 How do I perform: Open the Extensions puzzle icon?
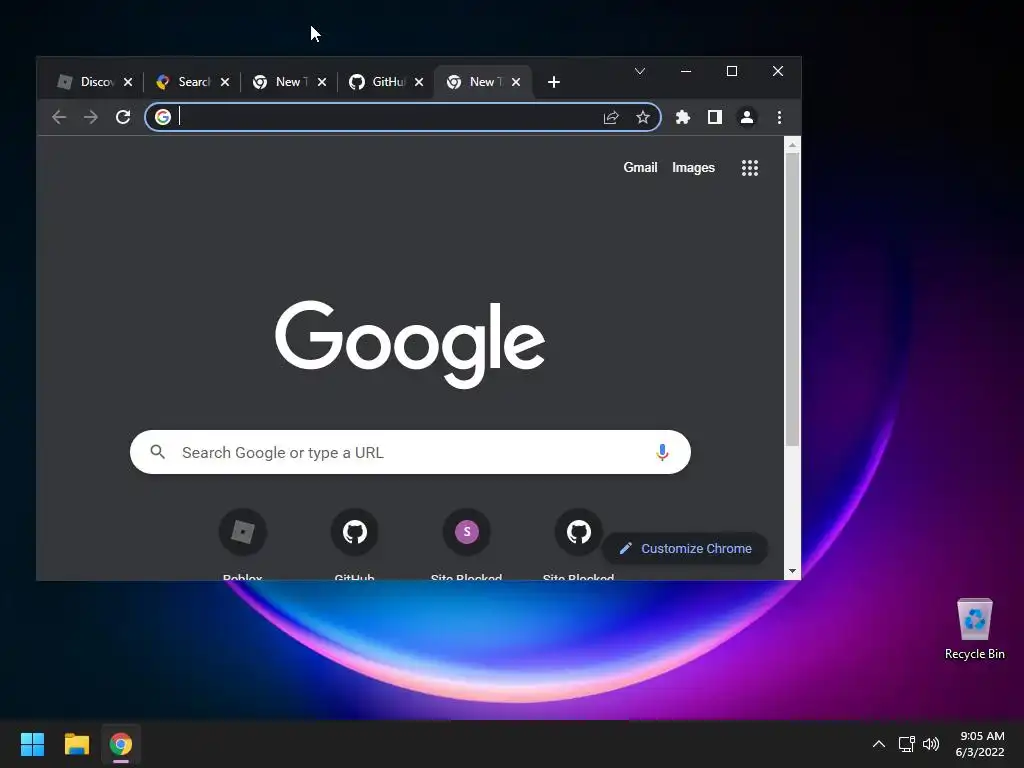682,118
